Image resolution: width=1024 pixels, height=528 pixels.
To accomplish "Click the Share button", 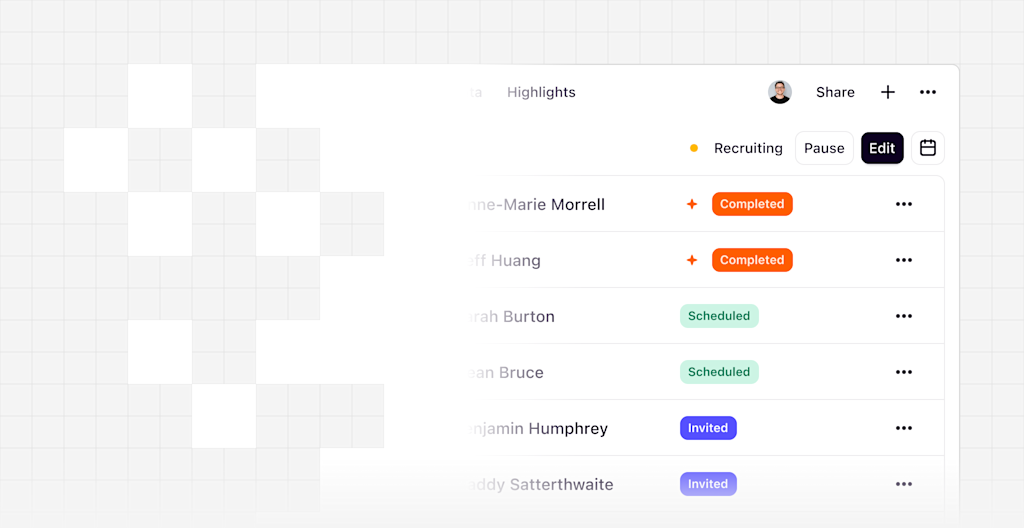I will (835, 92).
